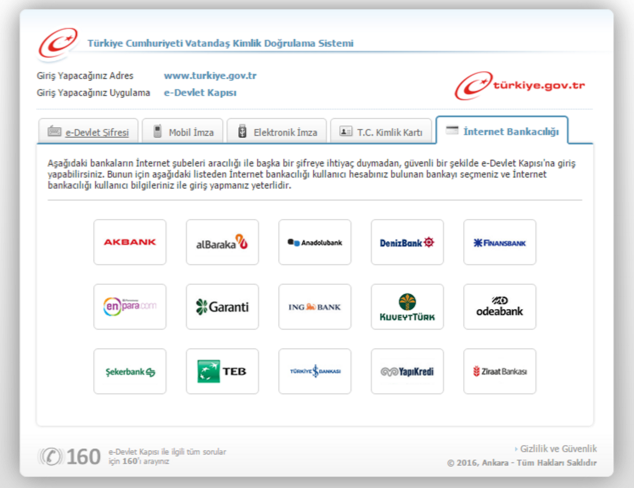Select the alBaraka bank logo
This screenshot has width=635, height=488.
pos(222,242)
